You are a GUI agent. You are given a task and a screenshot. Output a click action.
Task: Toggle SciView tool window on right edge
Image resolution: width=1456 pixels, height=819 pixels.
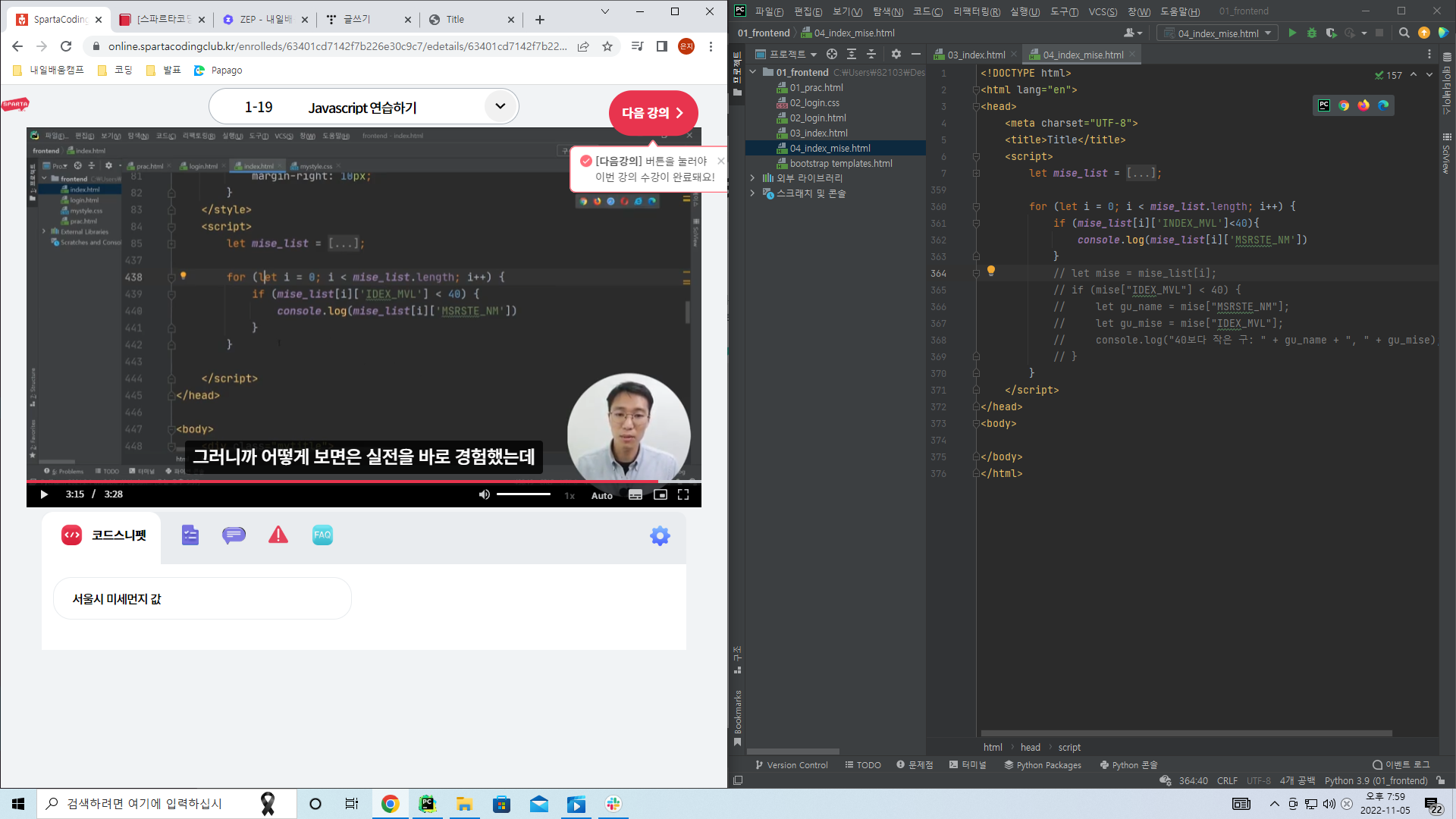[1447, 154]
